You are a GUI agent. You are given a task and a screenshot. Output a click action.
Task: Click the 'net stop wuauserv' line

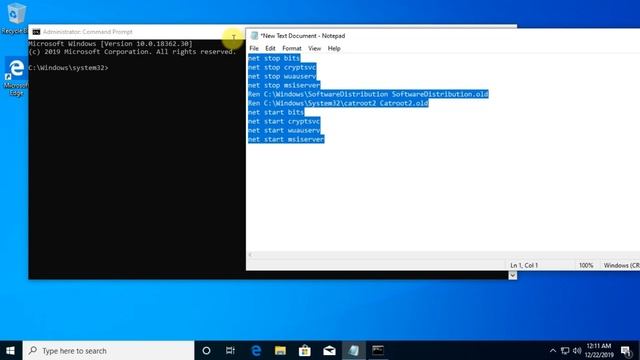click(282, 76)
